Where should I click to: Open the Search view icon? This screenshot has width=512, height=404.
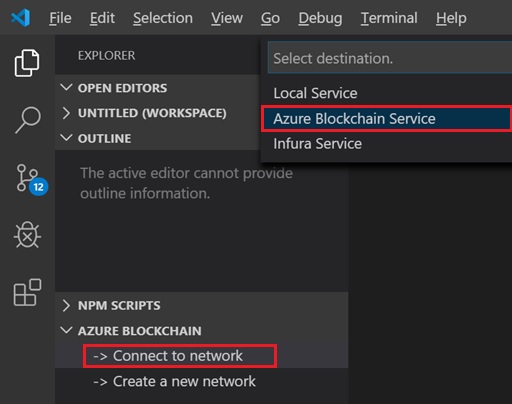tap(28, 120)
